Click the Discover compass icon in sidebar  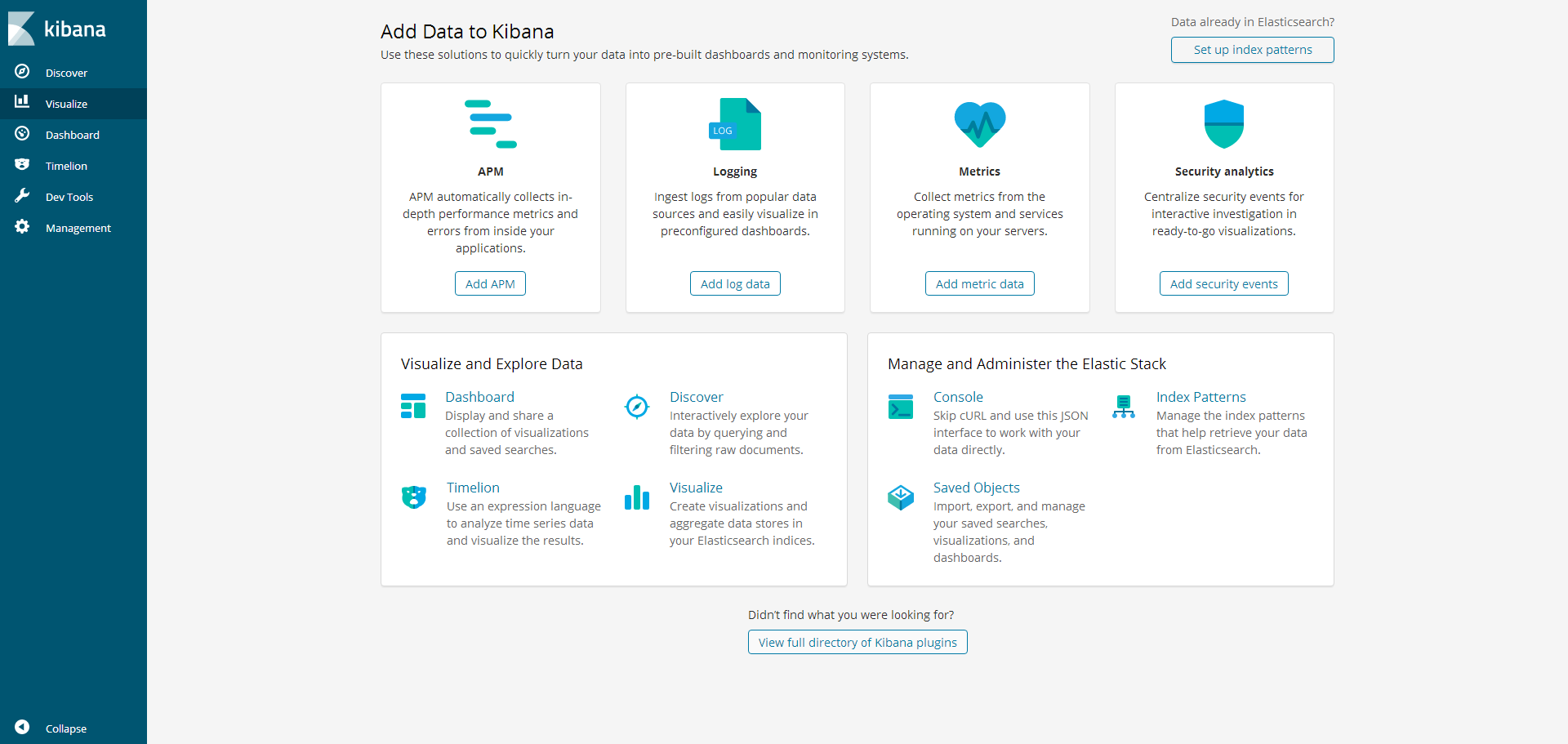point(22,72)
